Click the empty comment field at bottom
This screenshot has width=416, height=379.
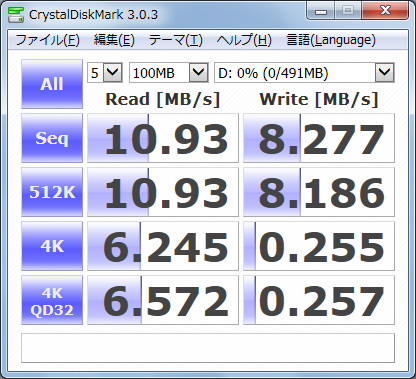[208, 348]
